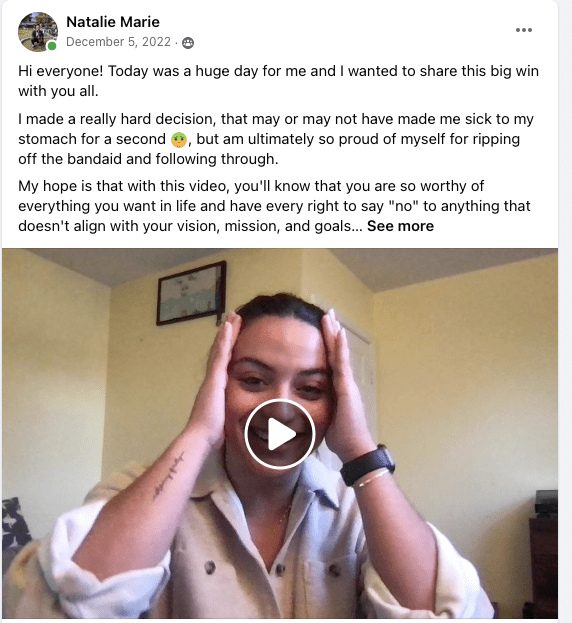Open the post via the December 5, 2022 timestamp
Screen dimensions: 572x623
118,42
